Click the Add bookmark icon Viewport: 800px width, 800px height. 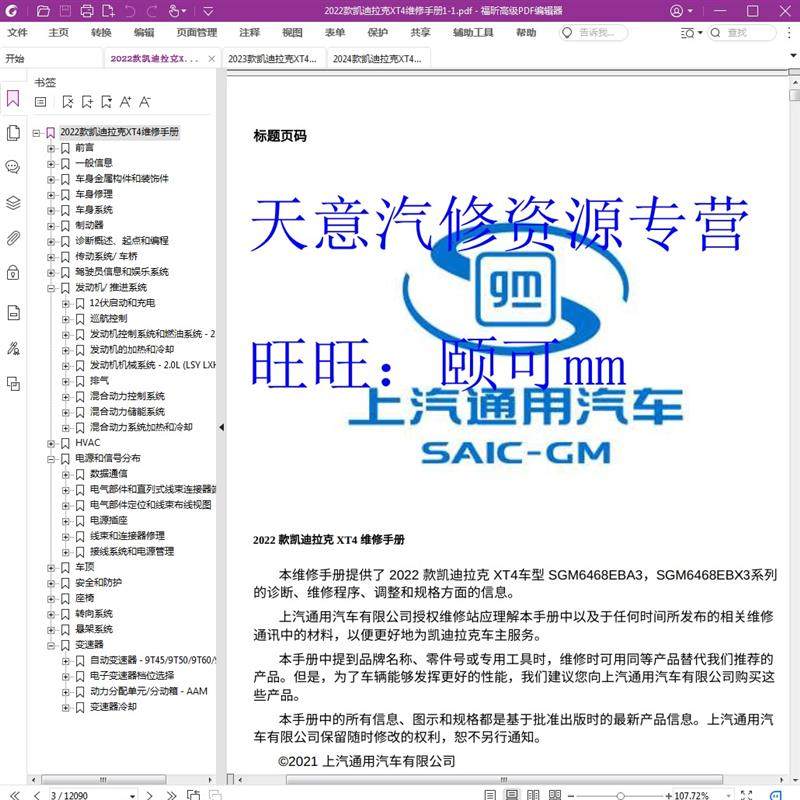[x=88, y=101]
